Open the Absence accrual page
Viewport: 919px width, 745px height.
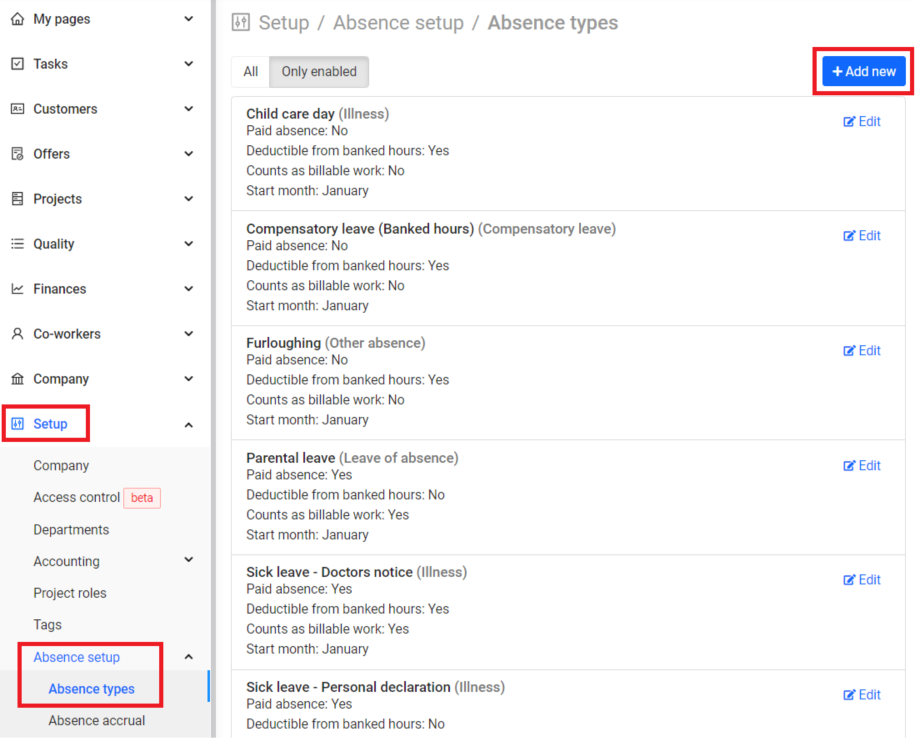tap(97, 720)
